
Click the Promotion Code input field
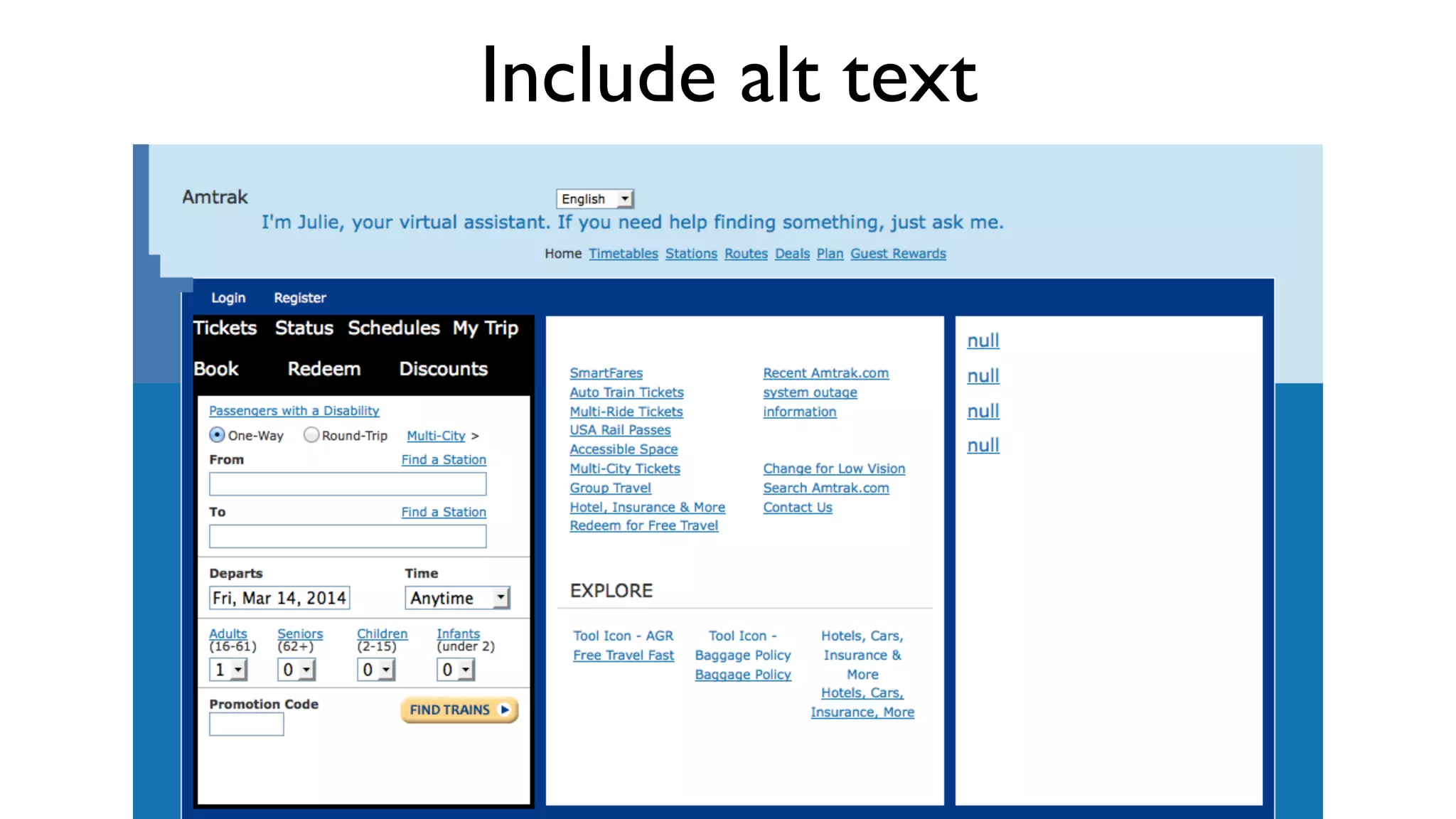pyautogui.click(x=247, y=724)
